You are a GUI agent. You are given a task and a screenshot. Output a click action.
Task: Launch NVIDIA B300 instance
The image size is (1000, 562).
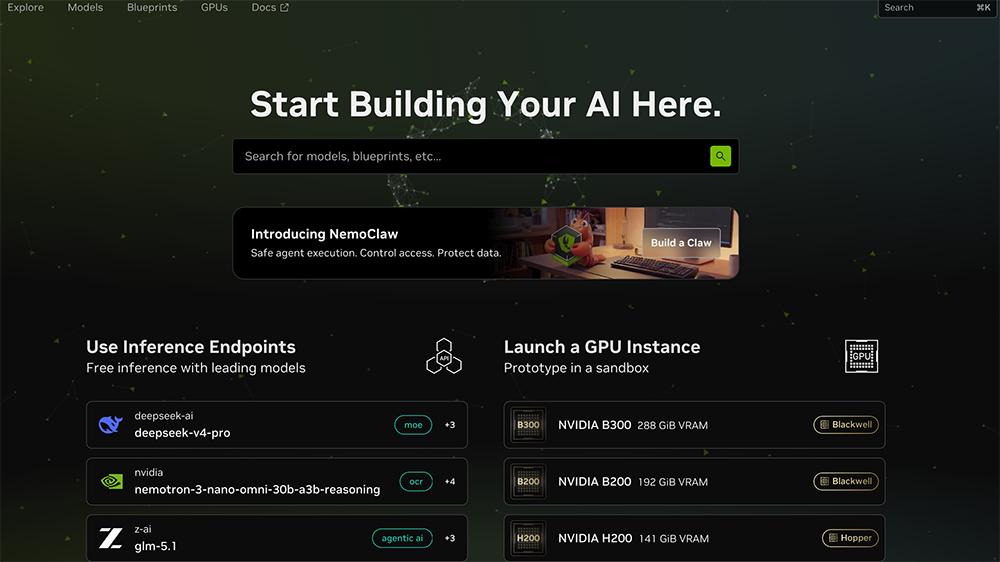695,425
